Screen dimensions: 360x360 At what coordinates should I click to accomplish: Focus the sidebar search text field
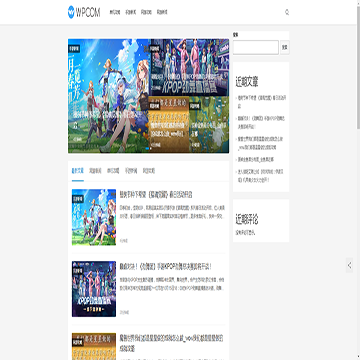pos(256,47)
